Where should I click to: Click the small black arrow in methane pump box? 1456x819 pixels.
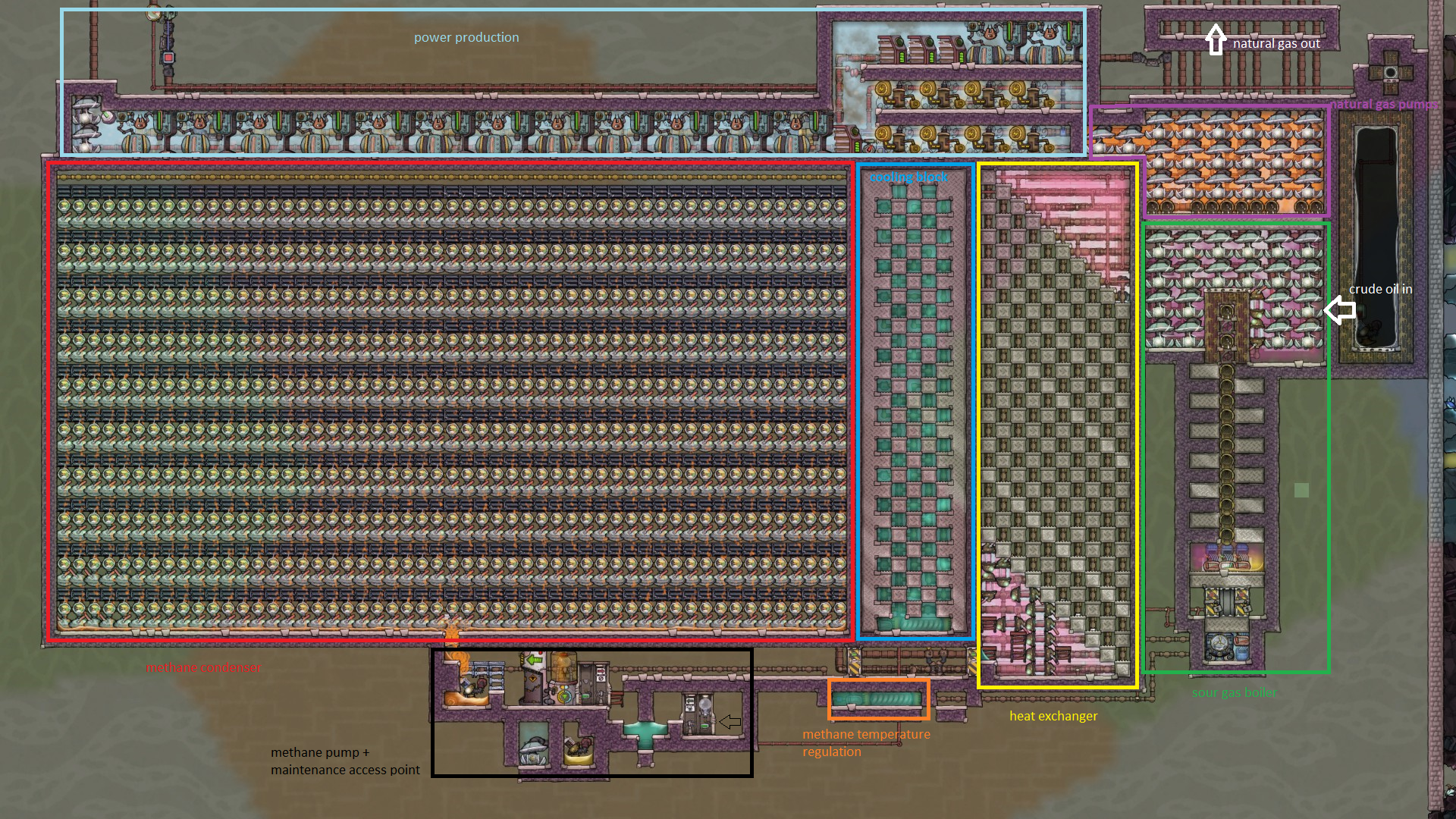730,721
